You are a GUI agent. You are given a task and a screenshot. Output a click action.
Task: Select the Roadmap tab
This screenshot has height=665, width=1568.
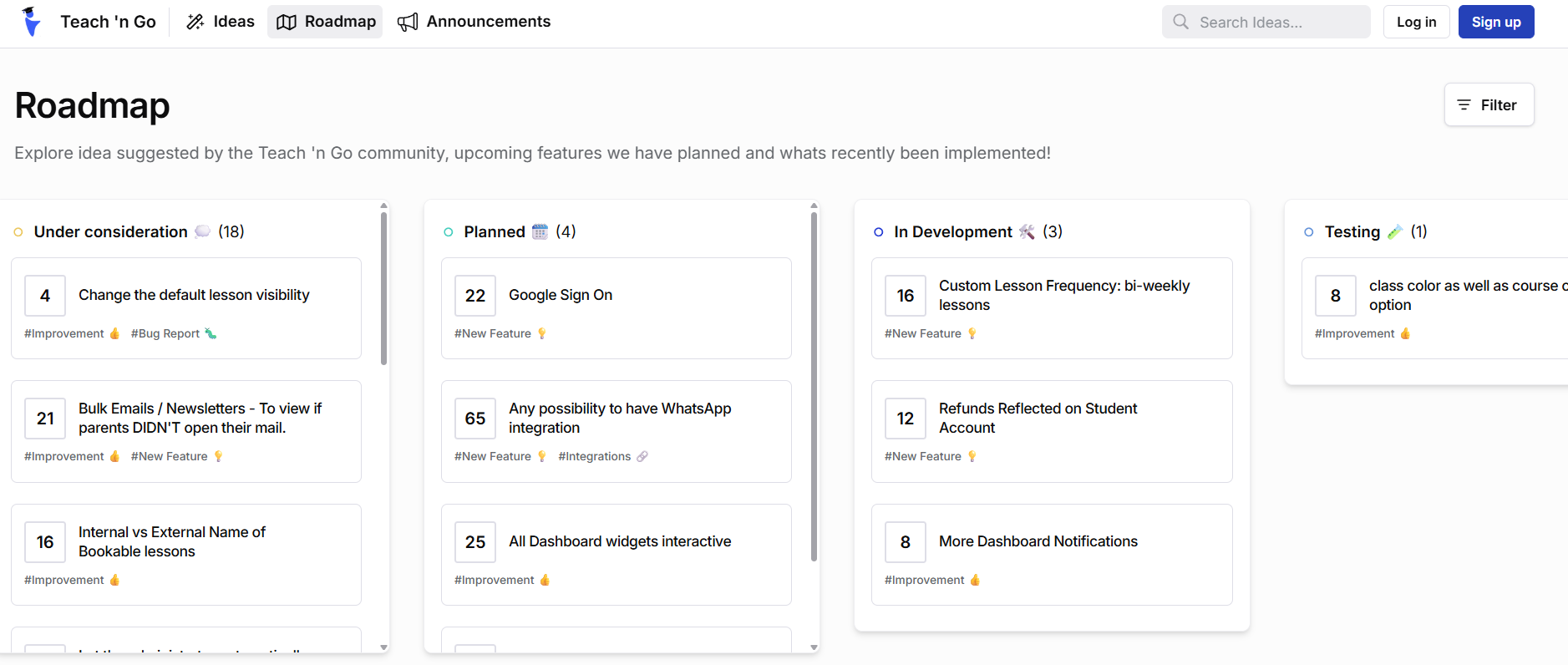click(325, 22)
